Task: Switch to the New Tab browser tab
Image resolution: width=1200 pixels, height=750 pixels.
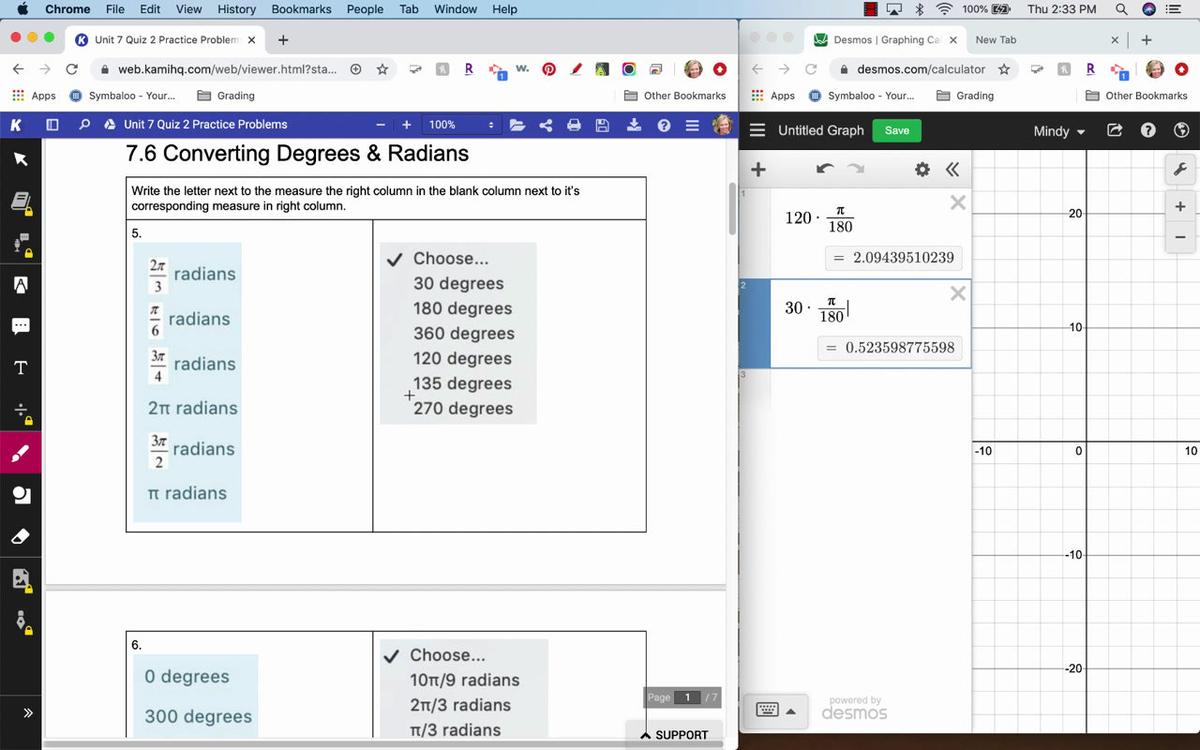Action: click(995, 40)
